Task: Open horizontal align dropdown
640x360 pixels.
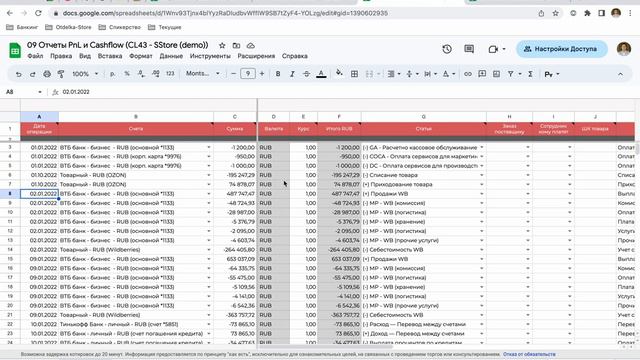Action: click(x=393, y=74)
